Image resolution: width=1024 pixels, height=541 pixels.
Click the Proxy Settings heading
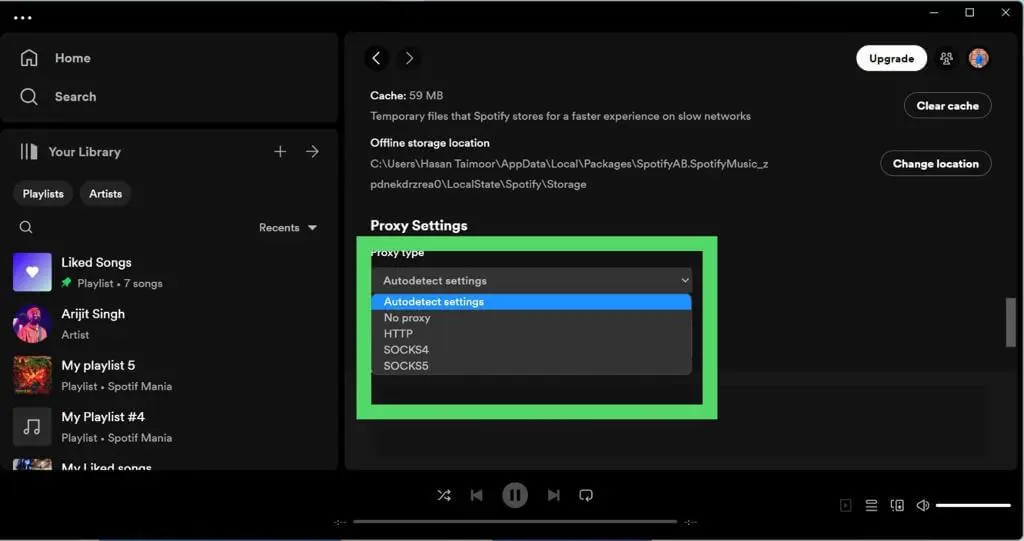[419, 225]
